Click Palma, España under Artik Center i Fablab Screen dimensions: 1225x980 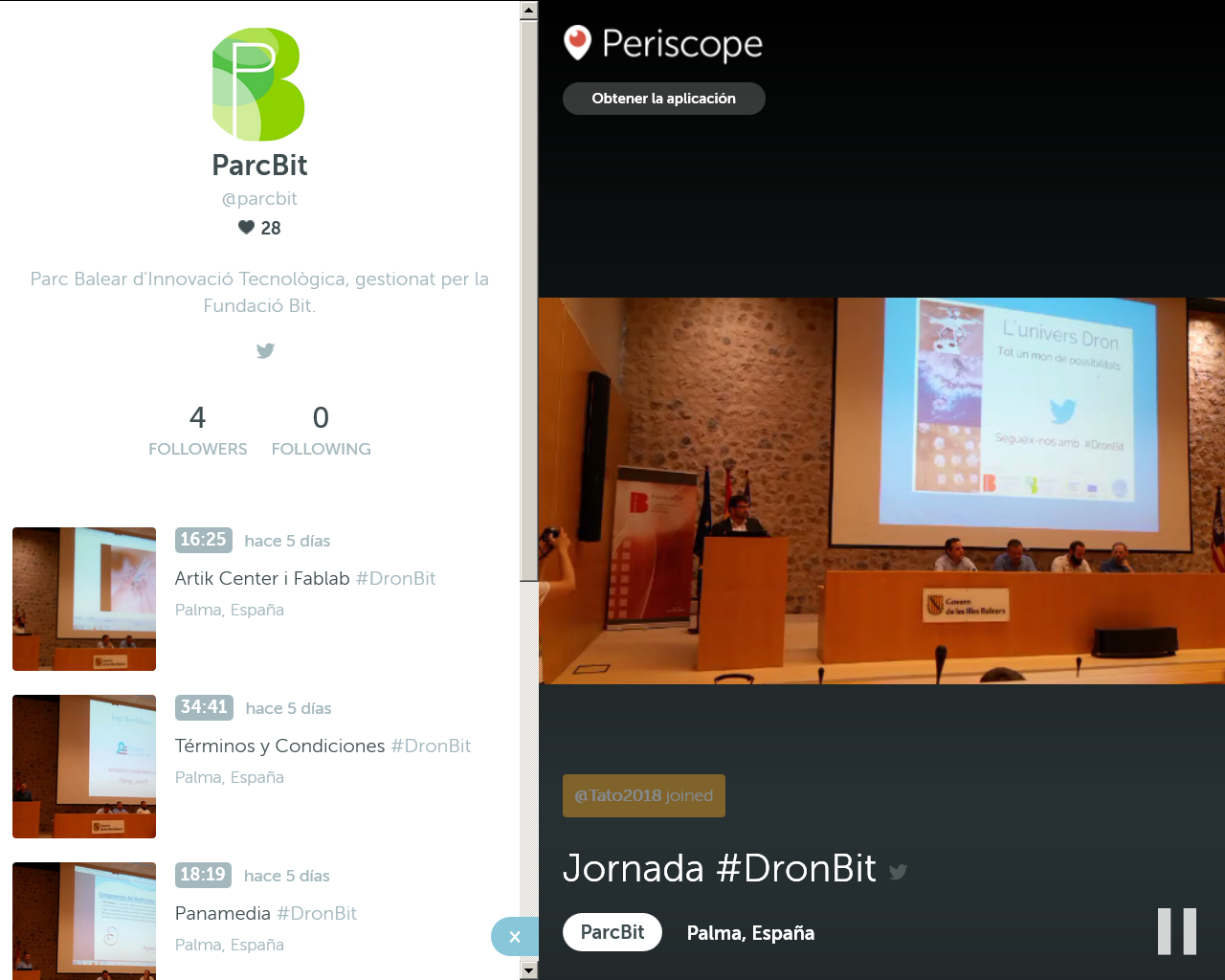(x=230, y=610)
